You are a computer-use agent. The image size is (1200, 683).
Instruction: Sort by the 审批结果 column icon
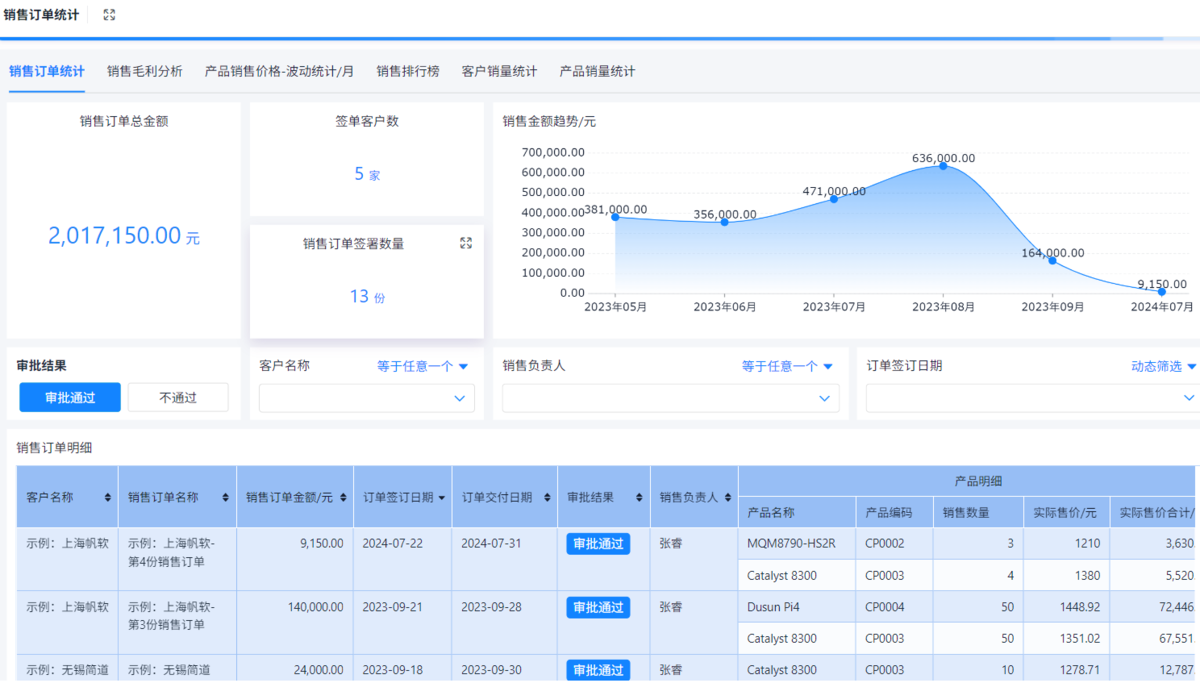tap(639, 497)
